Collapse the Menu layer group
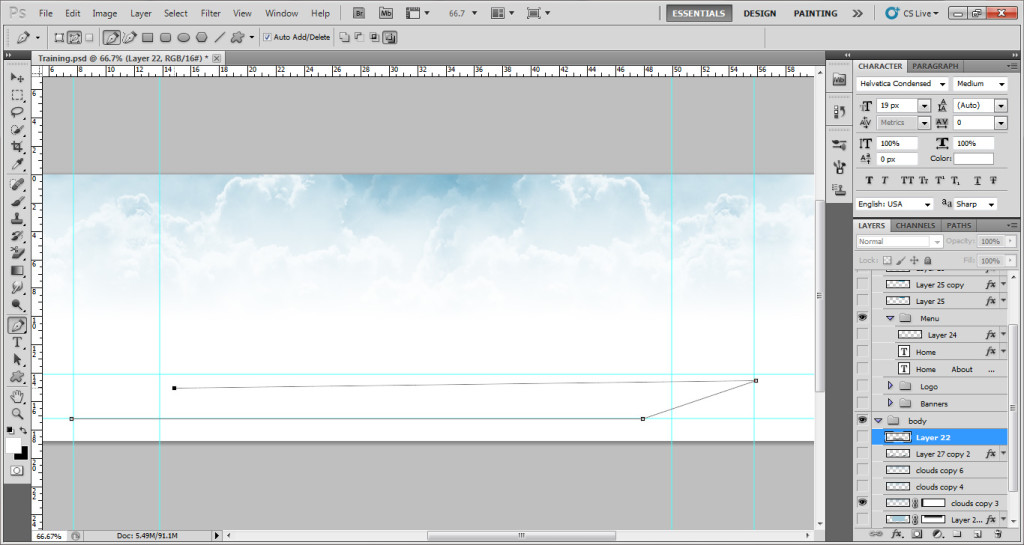Image resolution: width=1024 pixels, height=545 pixels. click(x=889, y=318)
